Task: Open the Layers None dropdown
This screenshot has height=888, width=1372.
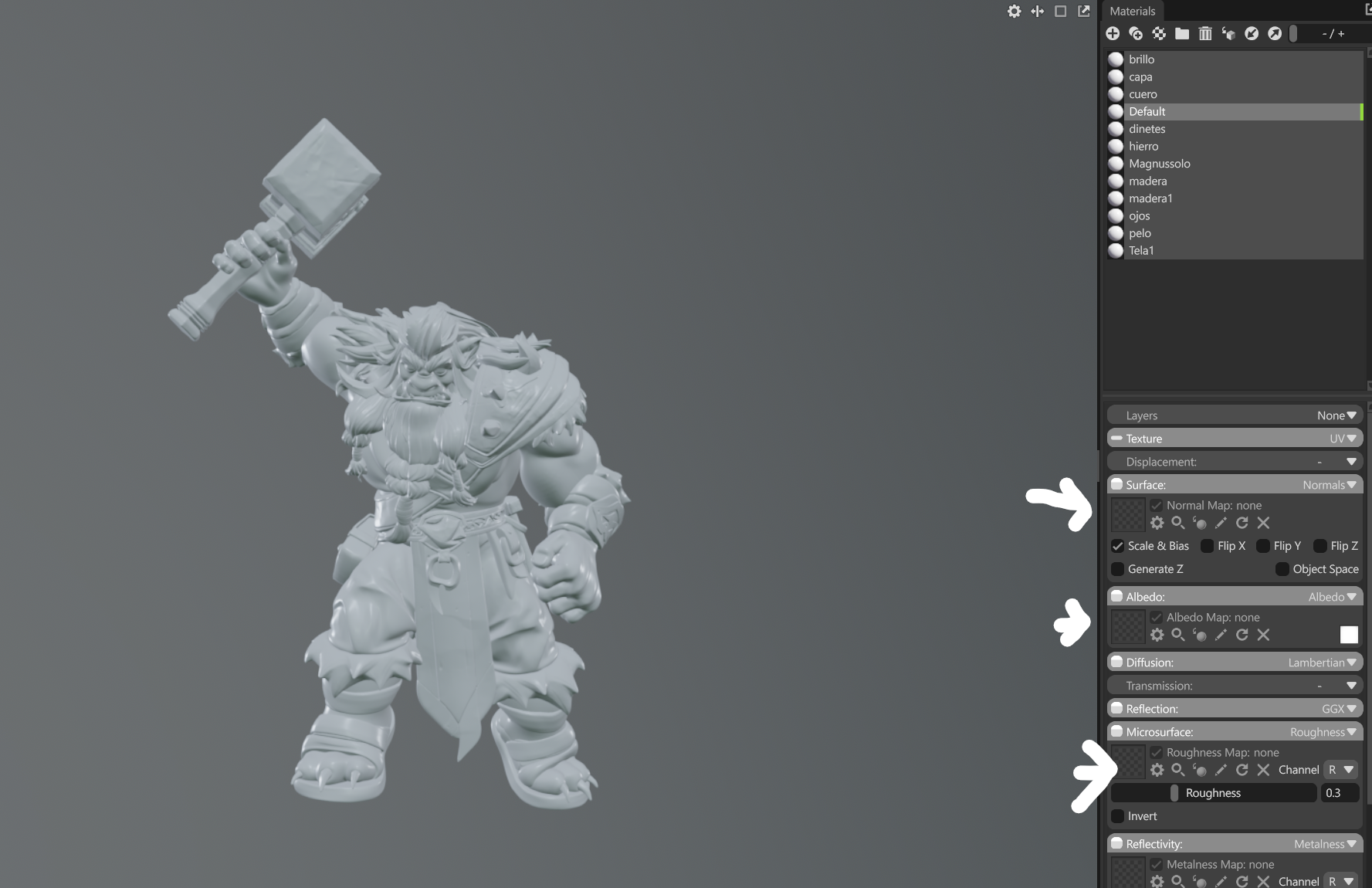Action: [1336, 415]
